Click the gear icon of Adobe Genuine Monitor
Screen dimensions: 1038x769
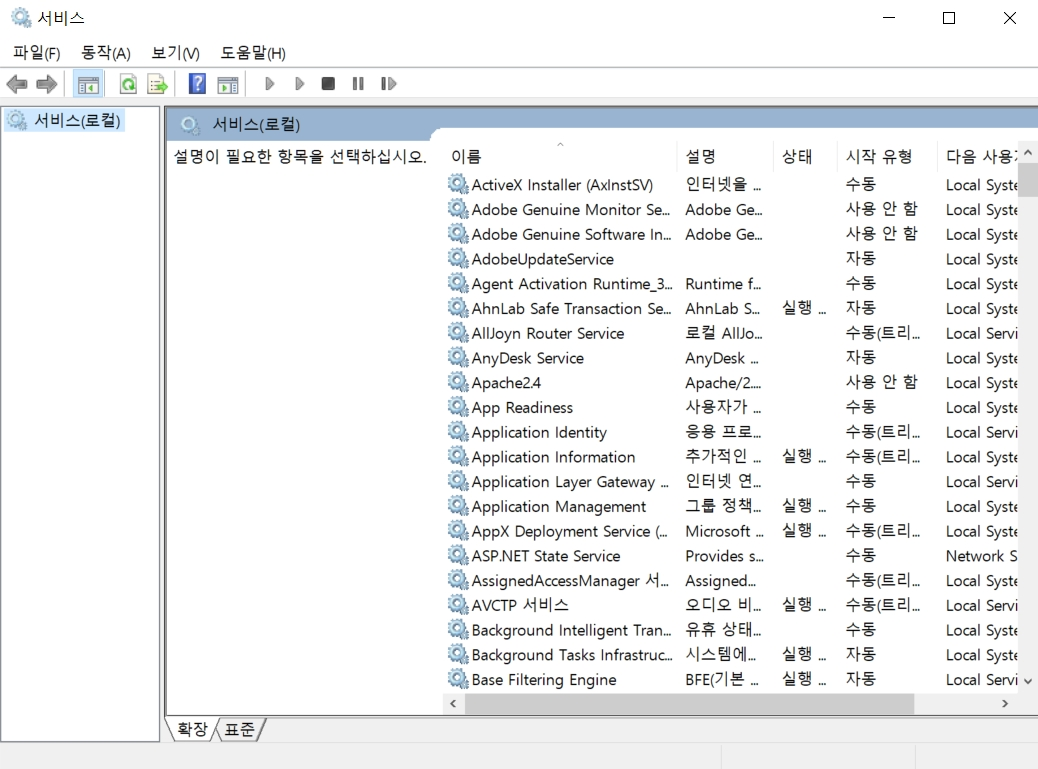pos(457,208)
